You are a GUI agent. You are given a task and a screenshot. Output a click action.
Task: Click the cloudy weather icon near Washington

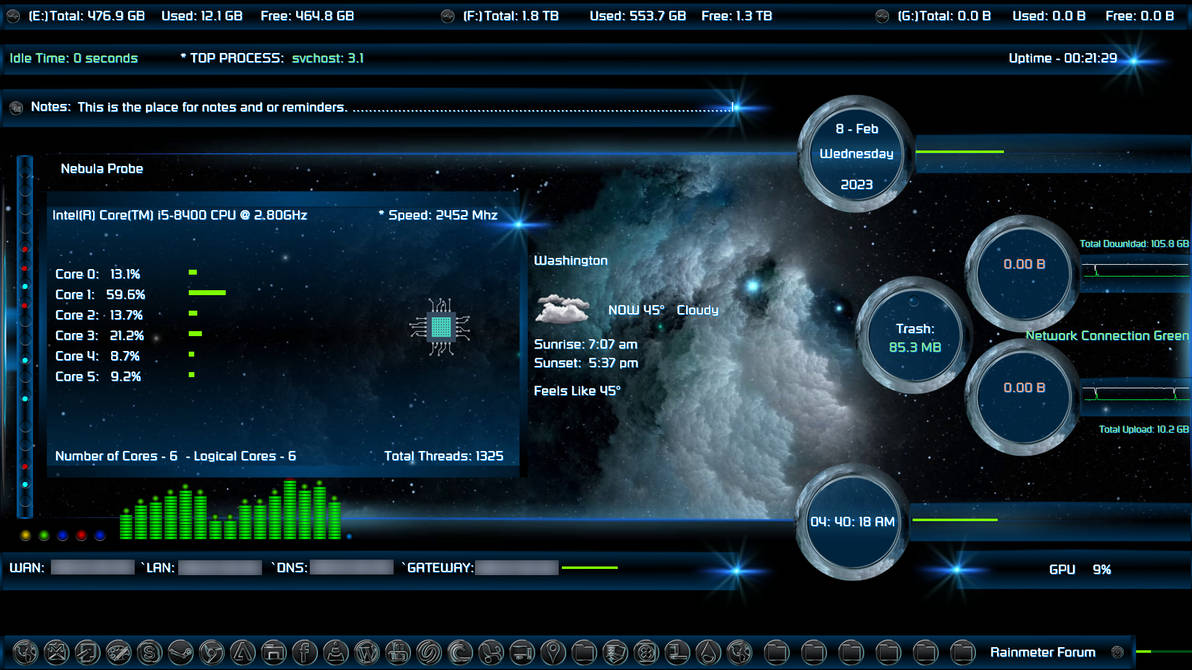point(562,308)
